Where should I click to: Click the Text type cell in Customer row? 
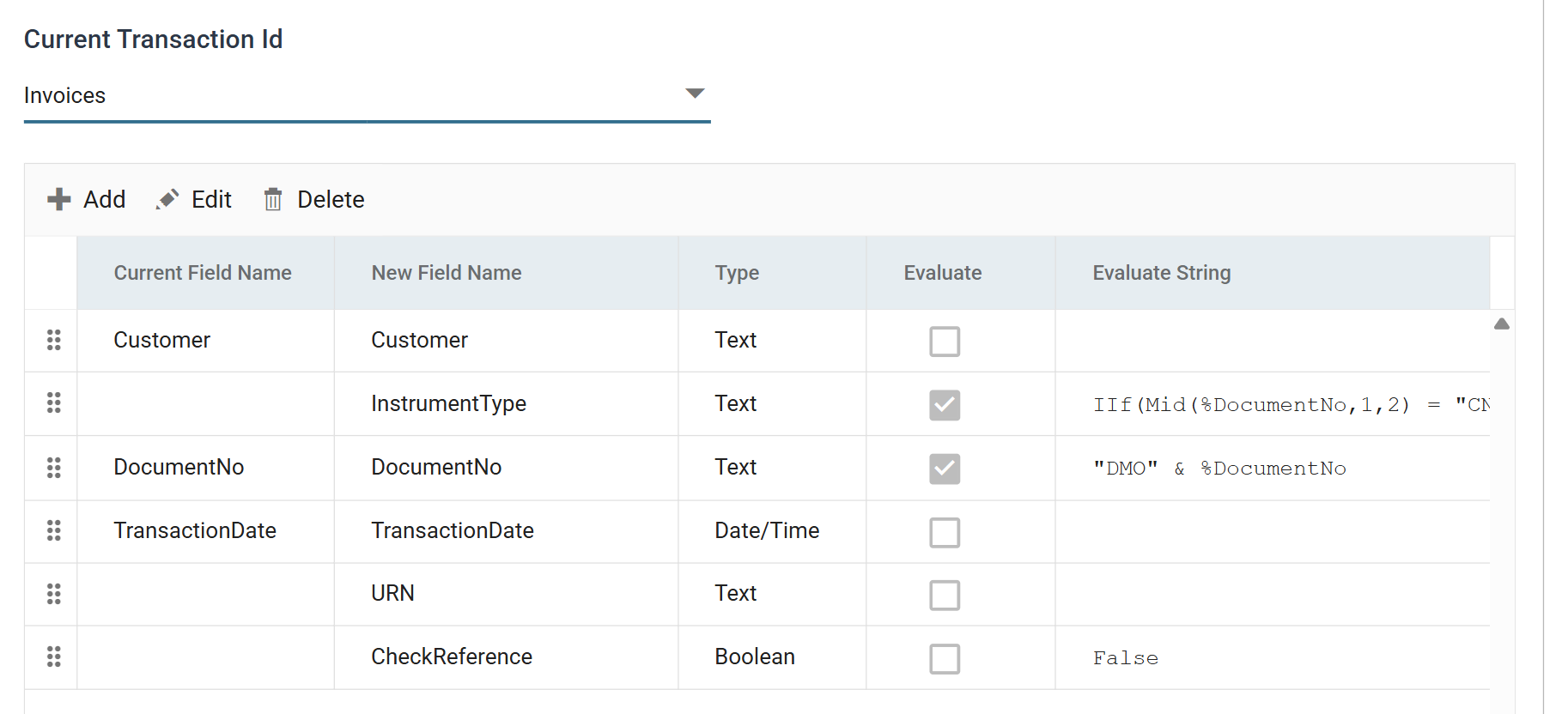coord(772,340)
